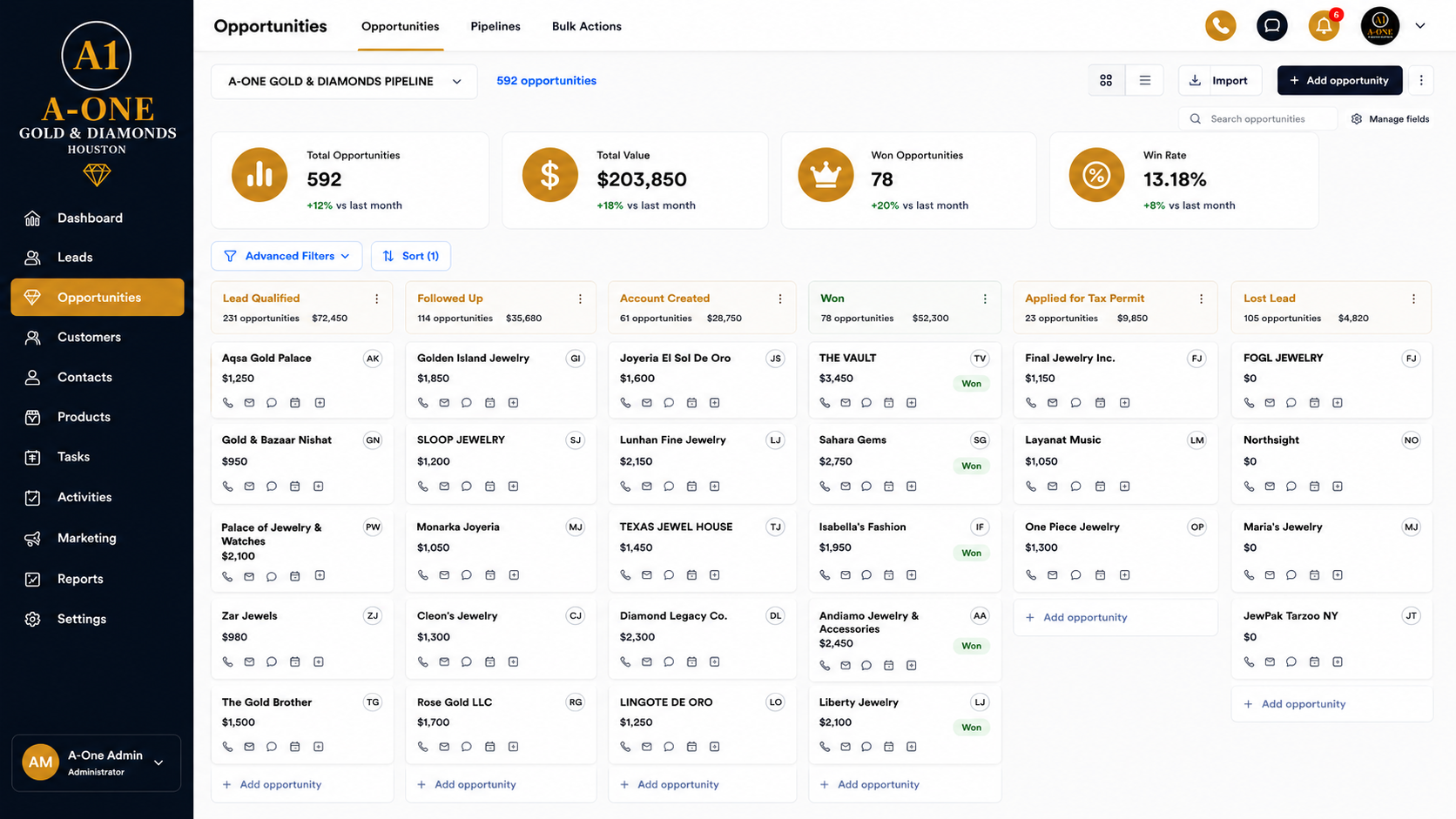Click calendar icon on Golden Island Jewelry card
This screenshot has width=1456, height=819.
click(490, 403)
